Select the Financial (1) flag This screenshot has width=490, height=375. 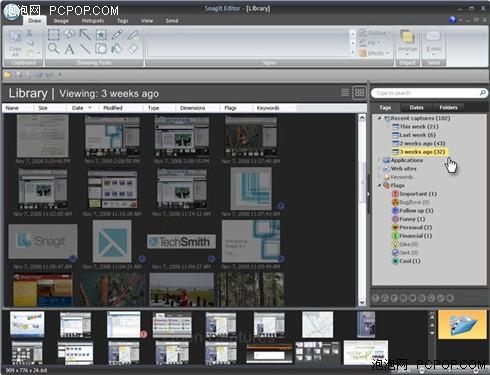(412, 236)
